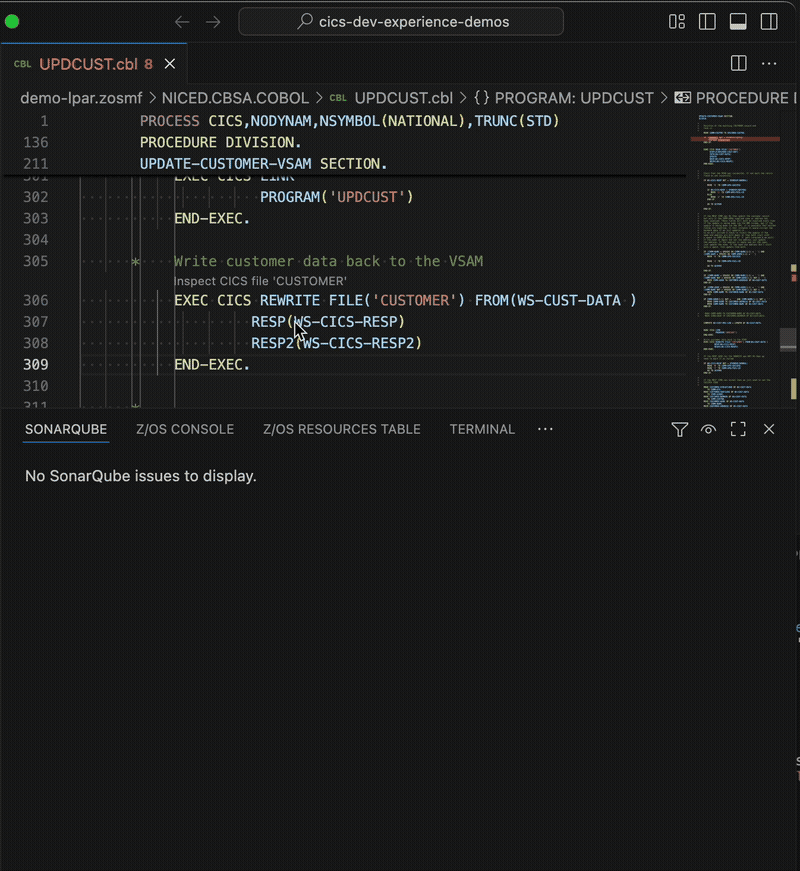Open the cics-dev-experience-demos search box
800x871 pixels.
tap(401, 22)
